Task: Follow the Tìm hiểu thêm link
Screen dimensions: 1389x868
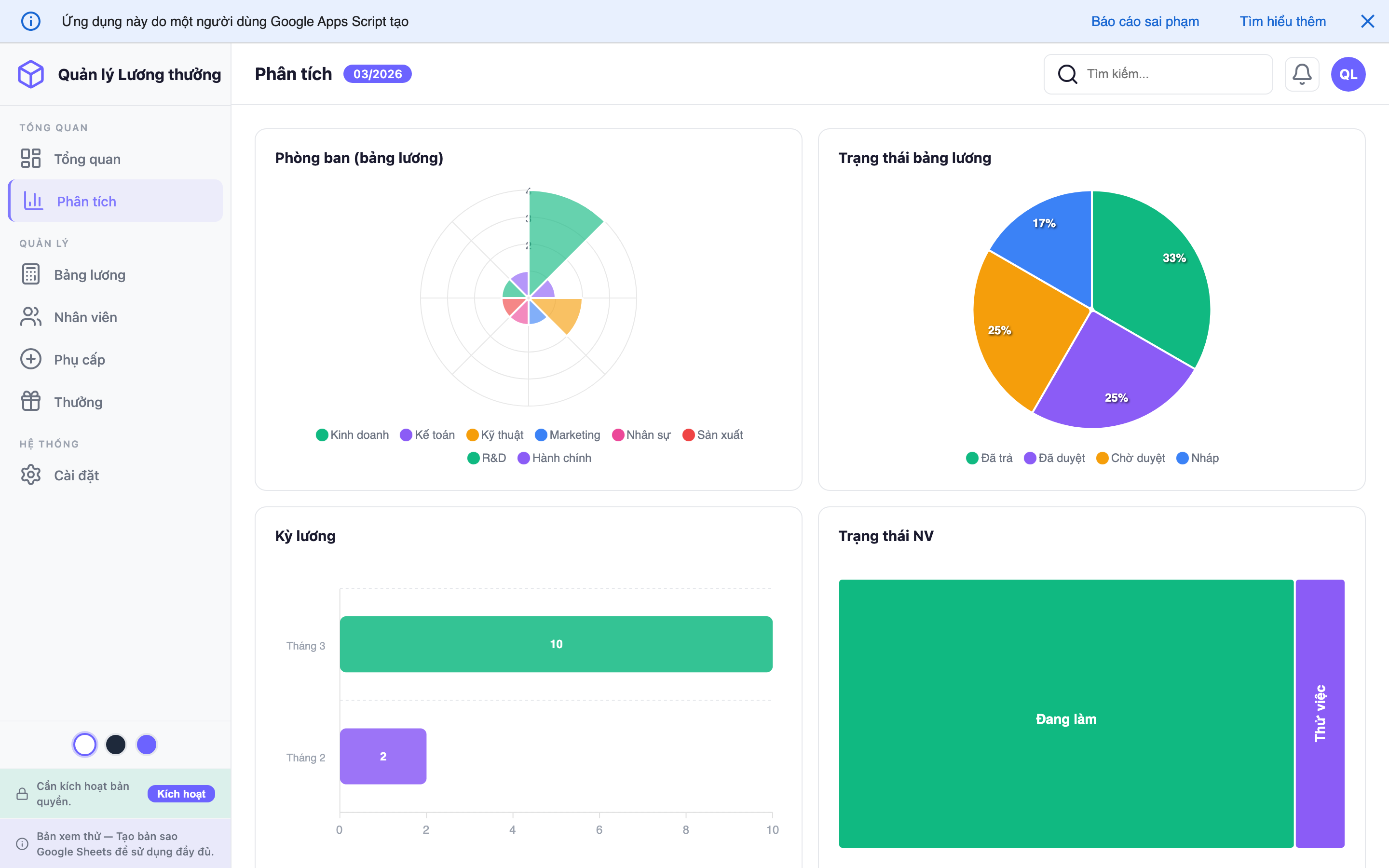Action: pyautogui.click(x=1282, y=21)
